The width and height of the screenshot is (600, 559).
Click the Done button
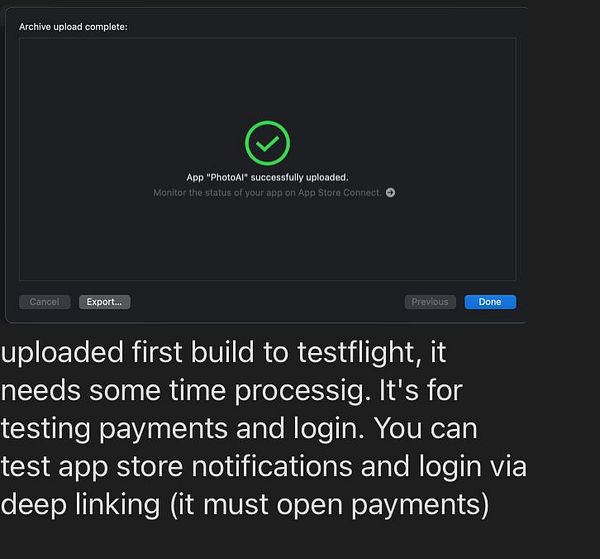point(490,302)
